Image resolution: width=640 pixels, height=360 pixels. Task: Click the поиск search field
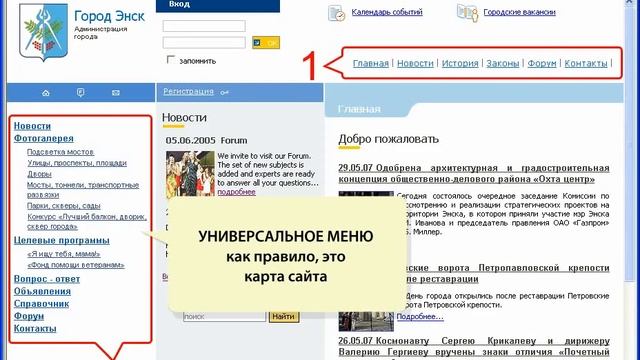coord(224,317)
